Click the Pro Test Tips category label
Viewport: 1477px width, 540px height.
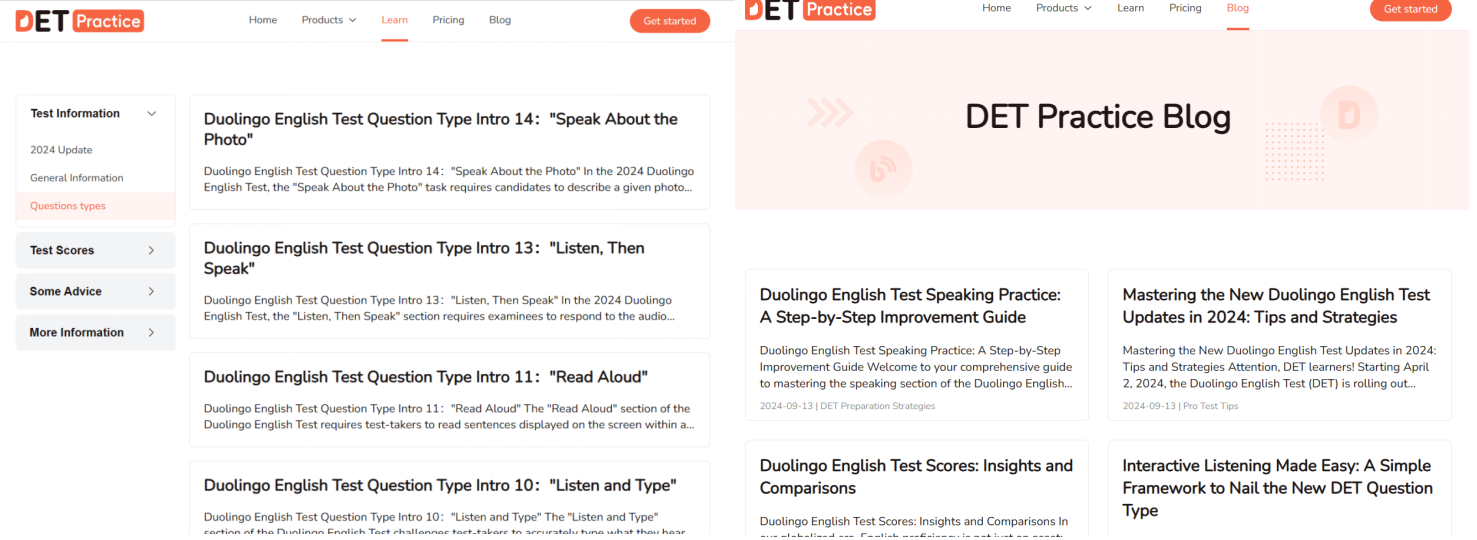[x=1210, y=406]
